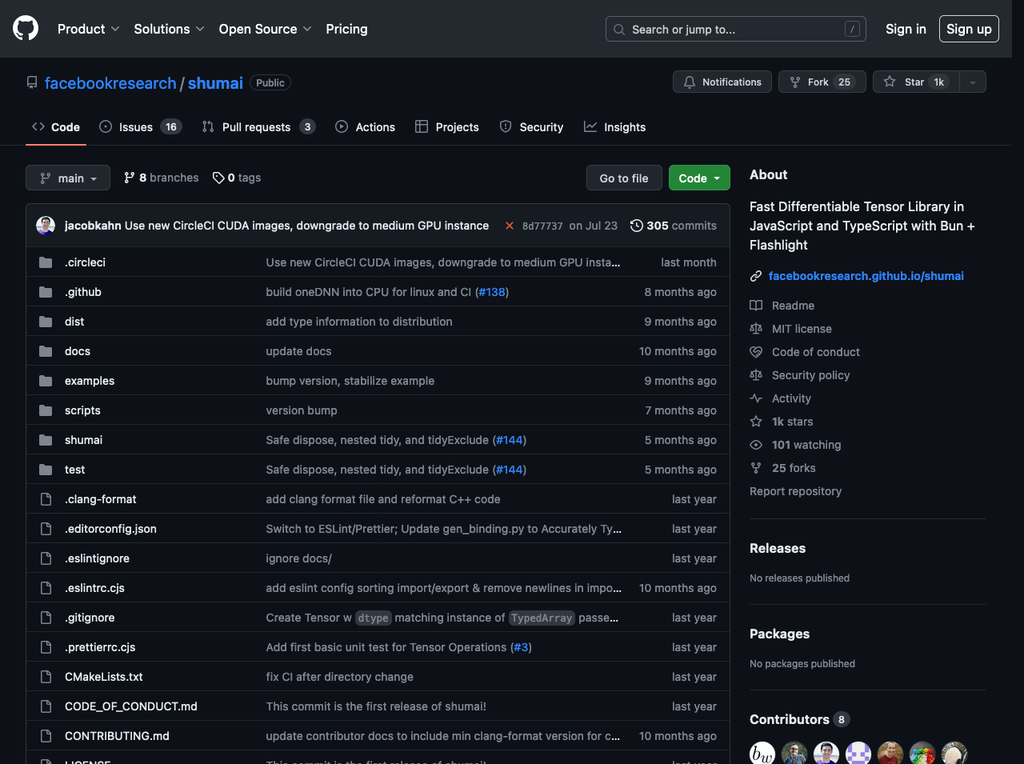Click the folder icon beside scripts
Viewport: 1024px width, 764px height.
46,410
